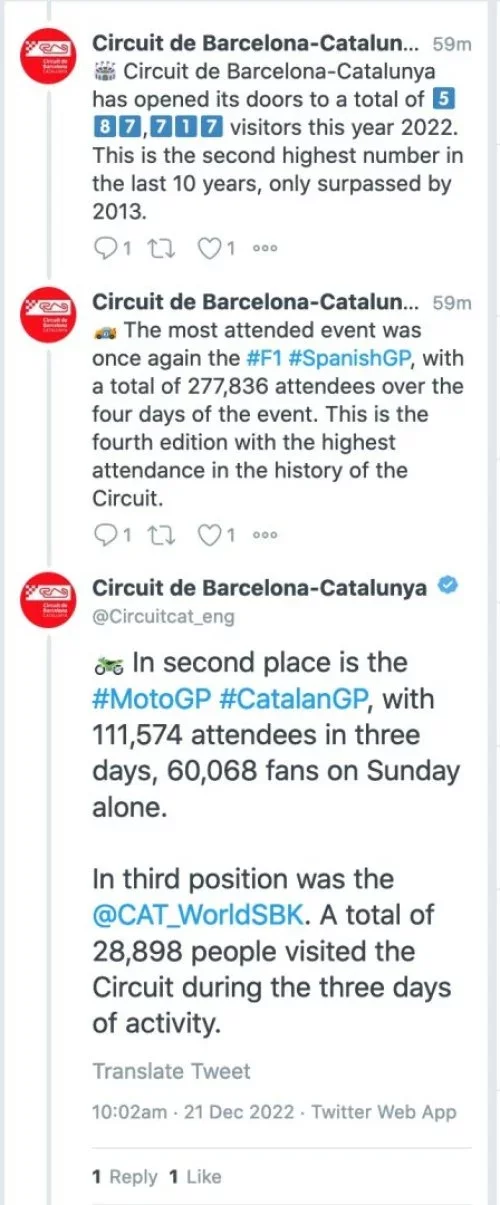Image resolution: width=500 pixels, height=1205 pixels.
Task: Open more options on the F1 tweet
Action: click(265, 537)
